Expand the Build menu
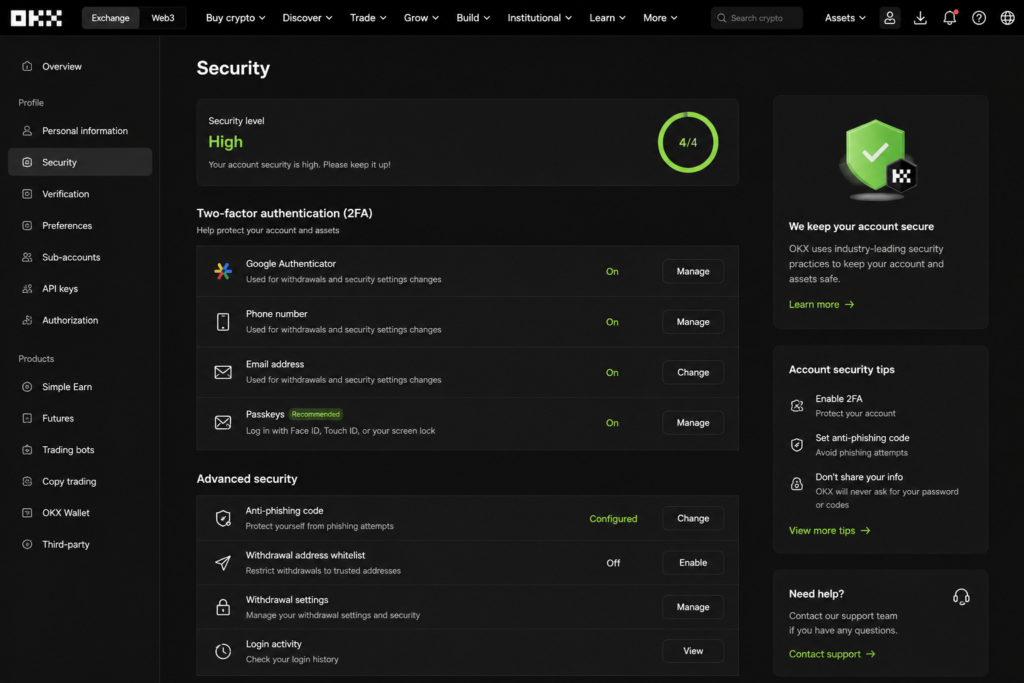1024x683 pixels. 473,18
